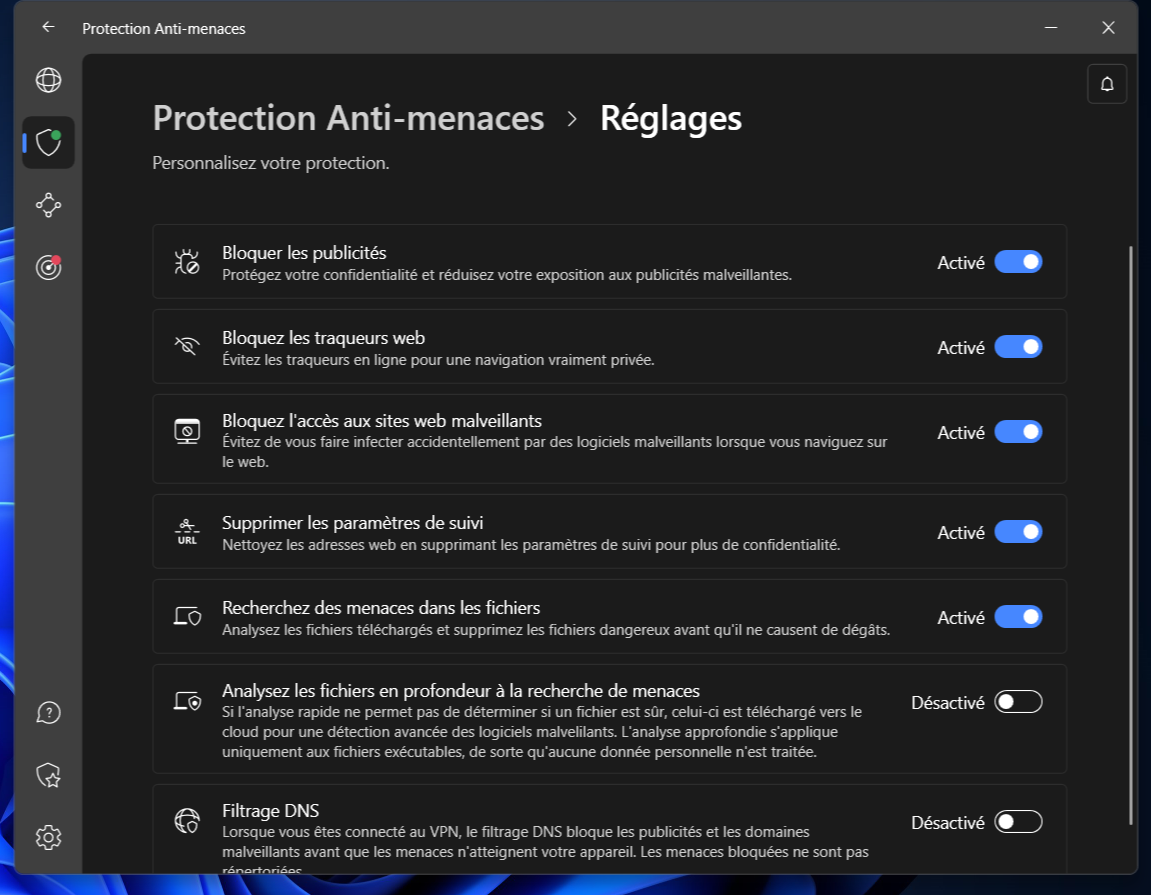Enable Analysez les fichiers en profondeur toggle
Viewport: 1151px width, 895px height.
pyautogui.click(x=1018, y=703)
